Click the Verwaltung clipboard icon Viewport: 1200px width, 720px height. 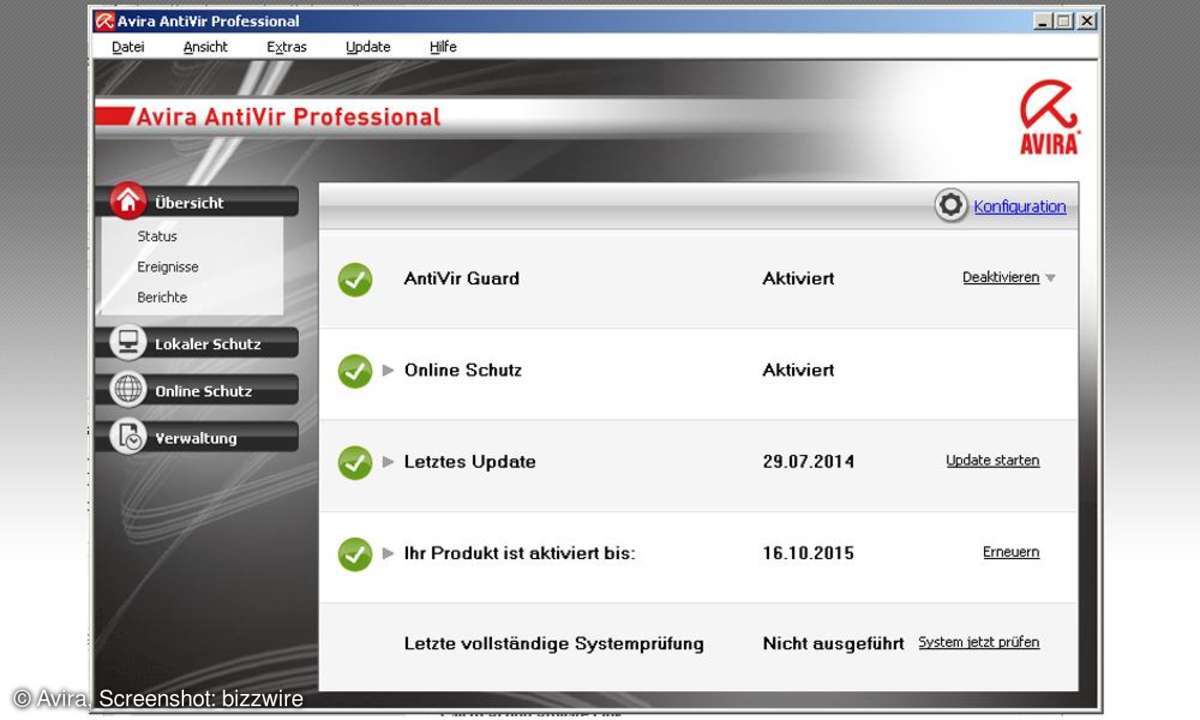(x=128, y=437)
